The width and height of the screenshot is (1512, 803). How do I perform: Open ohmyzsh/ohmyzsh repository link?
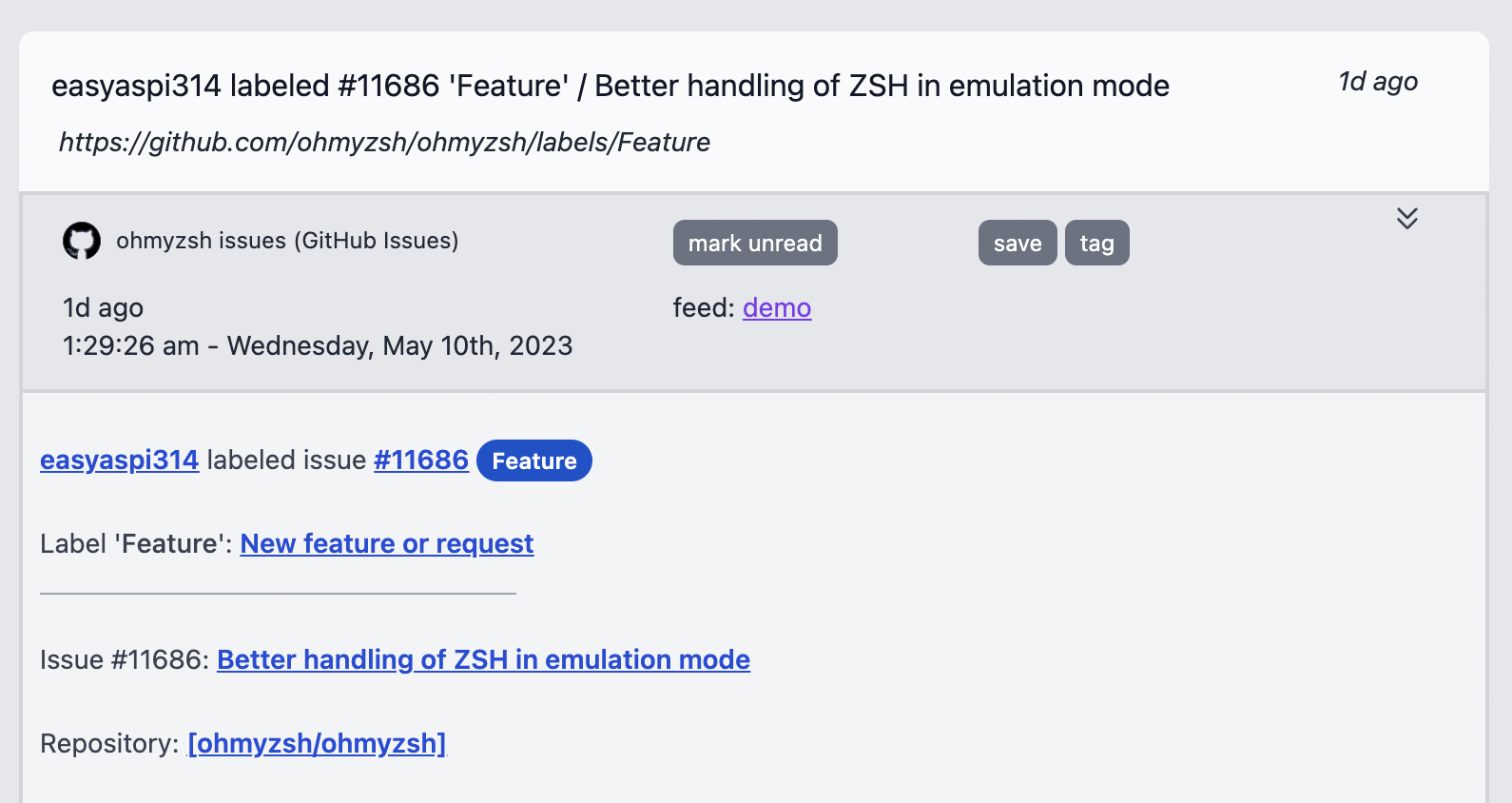pos(317,743)
